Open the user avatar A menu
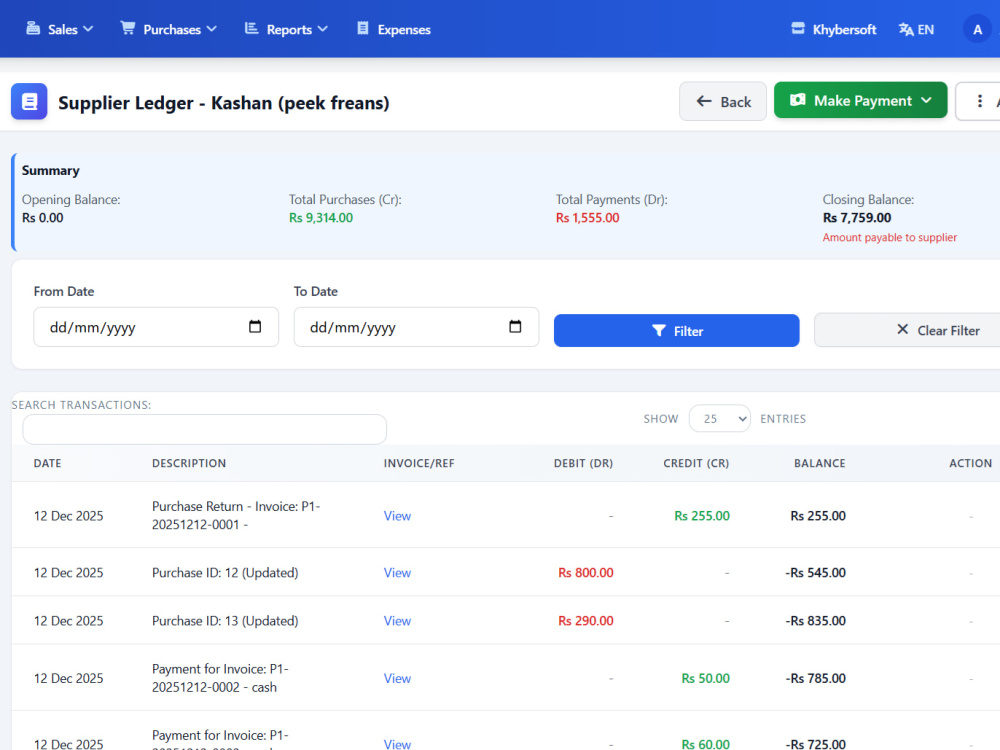Image resolution: width=1000 pixels, height=750 pixels. (977, 29)
